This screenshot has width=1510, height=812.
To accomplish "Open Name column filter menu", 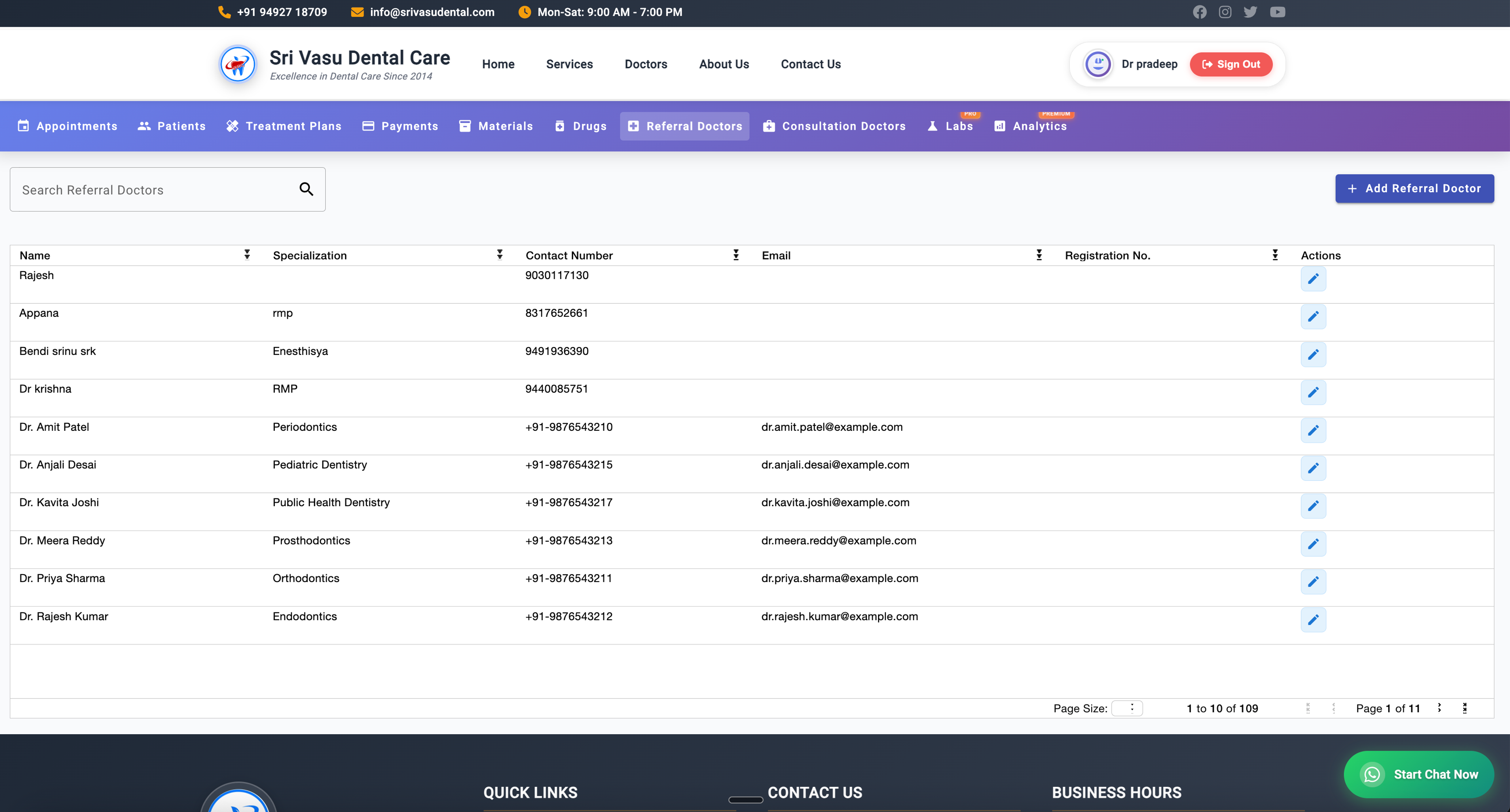I will [247, 255].
